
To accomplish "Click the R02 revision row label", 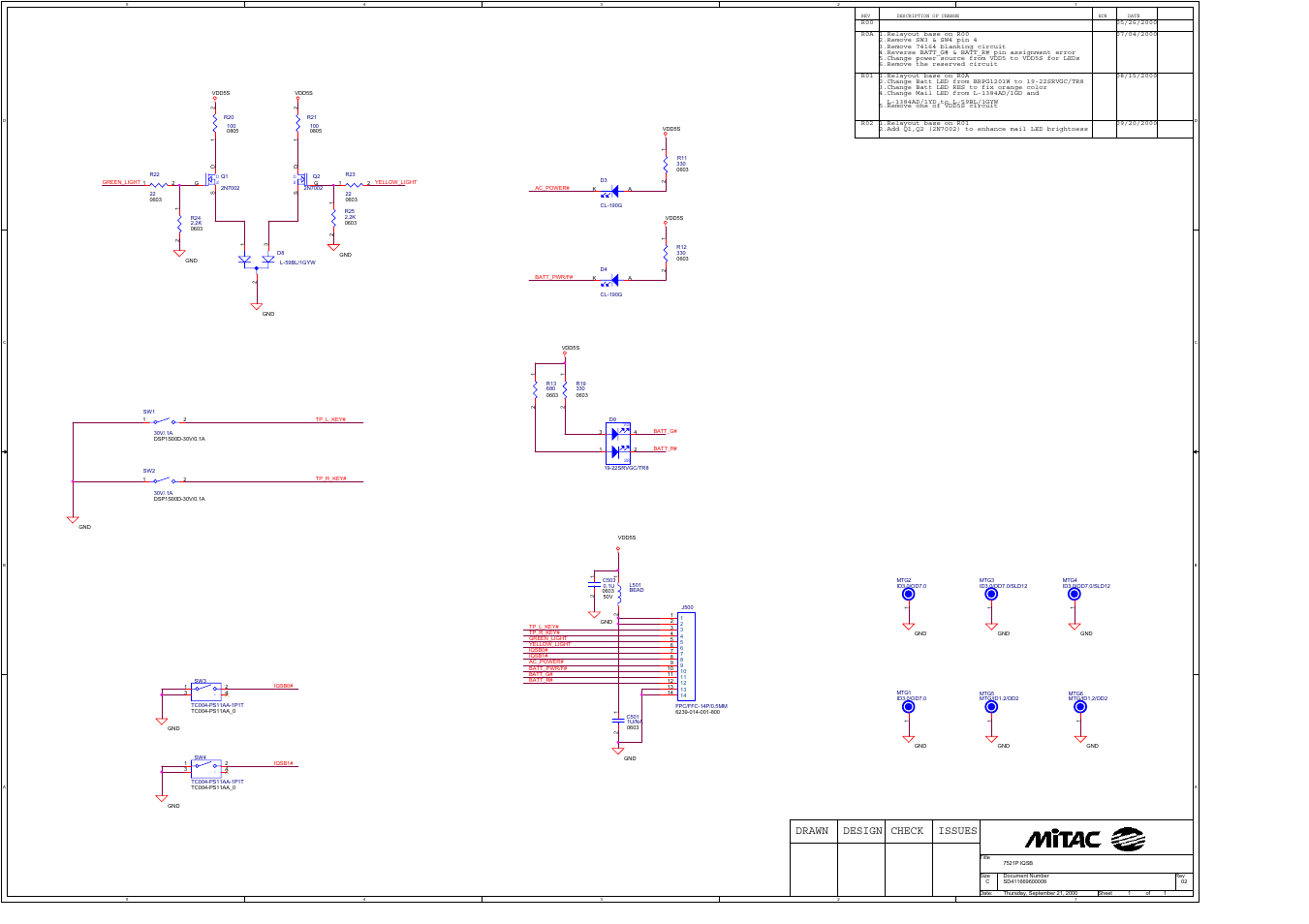I will [867, 124].
